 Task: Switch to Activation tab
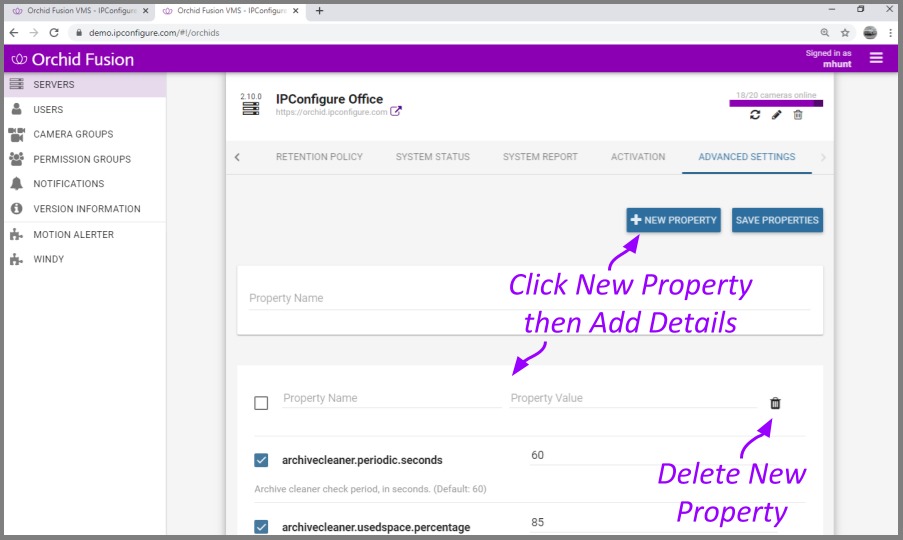coord(638,157)
